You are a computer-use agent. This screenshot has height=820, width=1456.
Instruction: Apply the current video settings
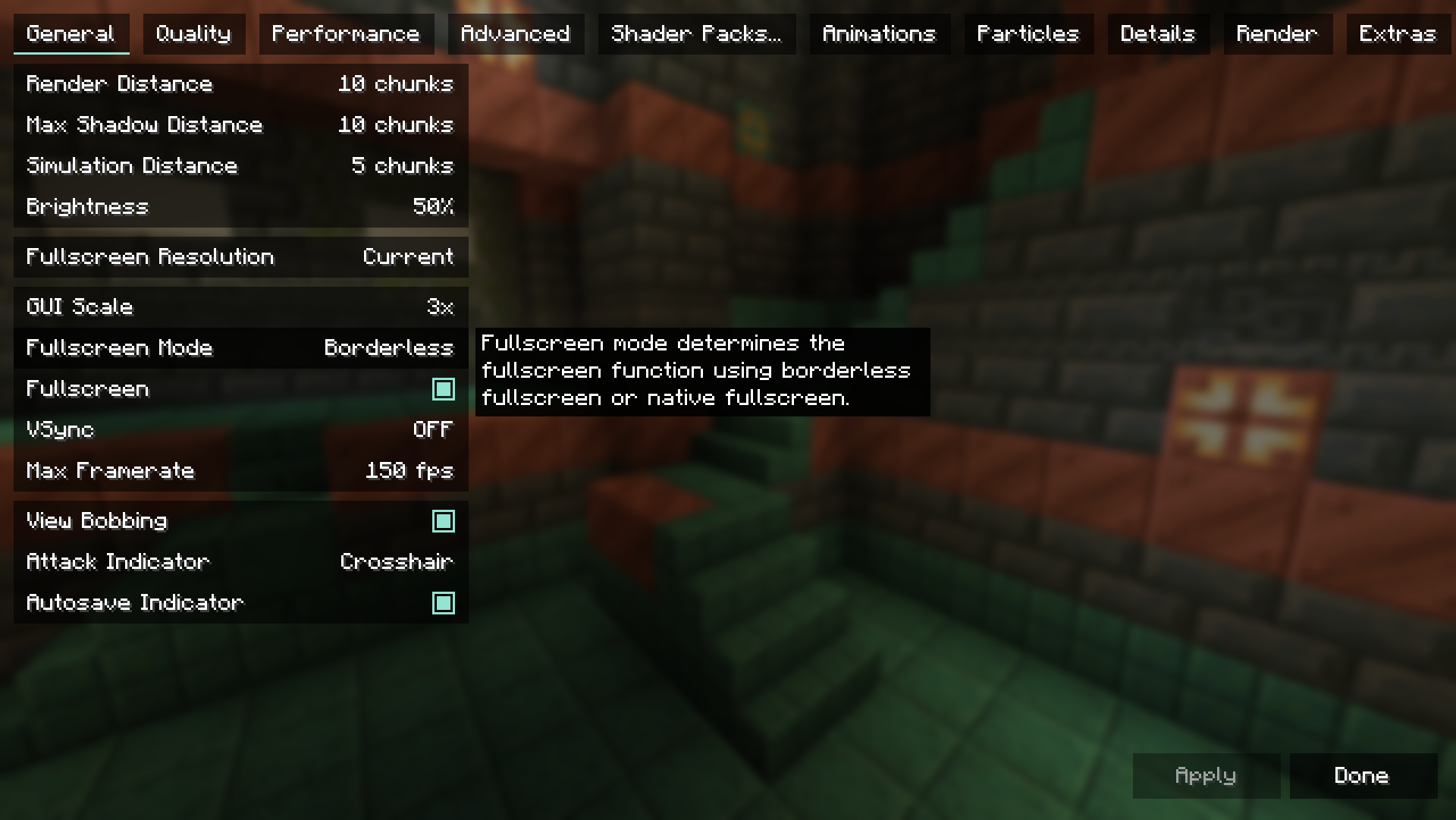(x=1206, y=776)
